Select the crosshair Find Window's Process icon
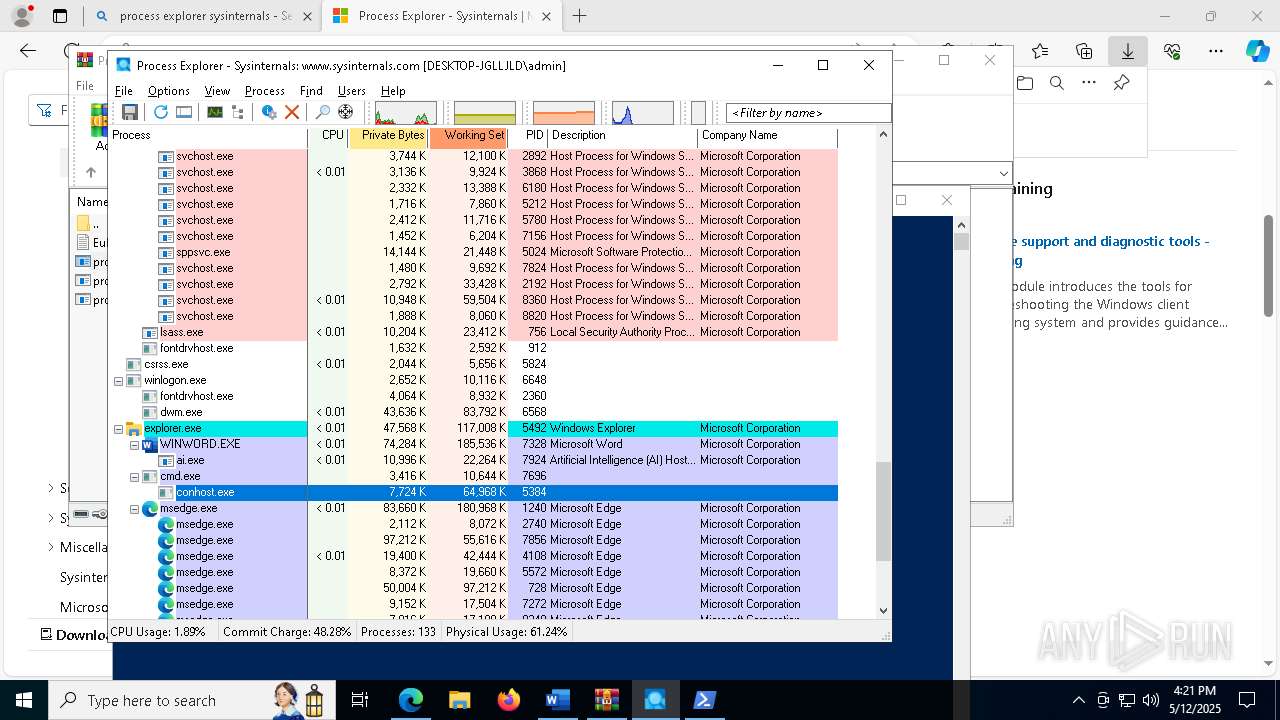The width and height of the screenshot is (1280, 720). [x=346, y=112]
